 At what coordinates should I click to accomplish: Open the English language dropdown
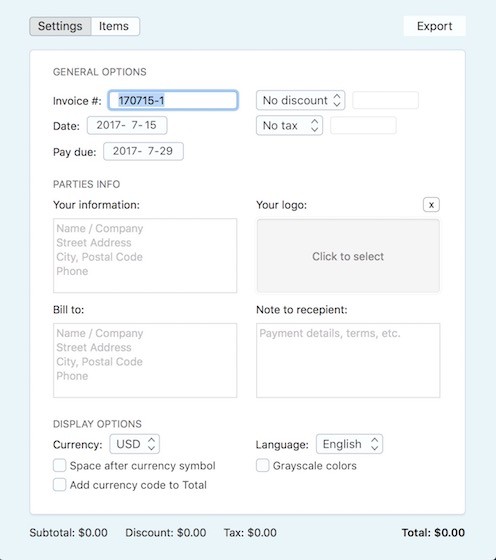coord(349,444)
